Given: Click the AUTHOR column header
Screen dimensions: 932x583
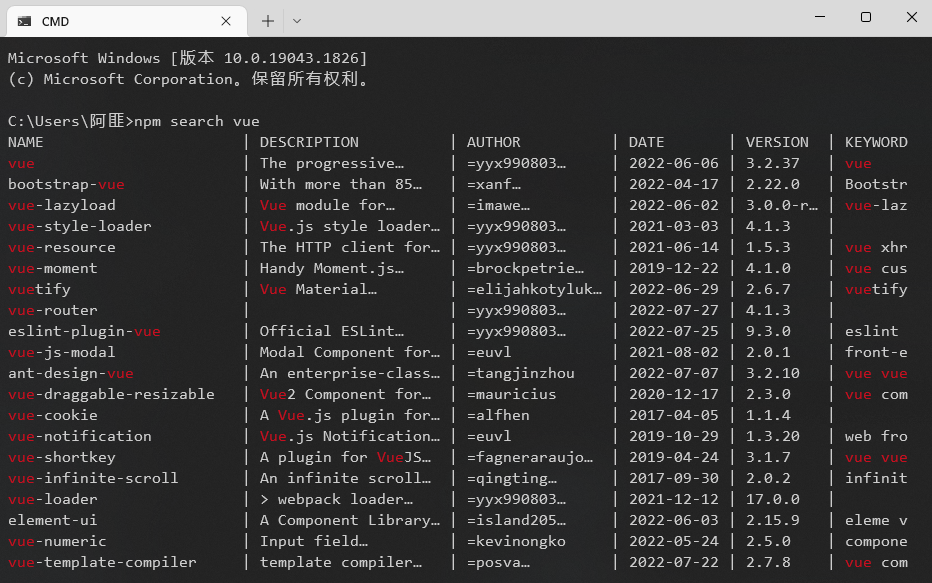Looking at the screenshot, I should pyautogui.click(x=493, y=142).
